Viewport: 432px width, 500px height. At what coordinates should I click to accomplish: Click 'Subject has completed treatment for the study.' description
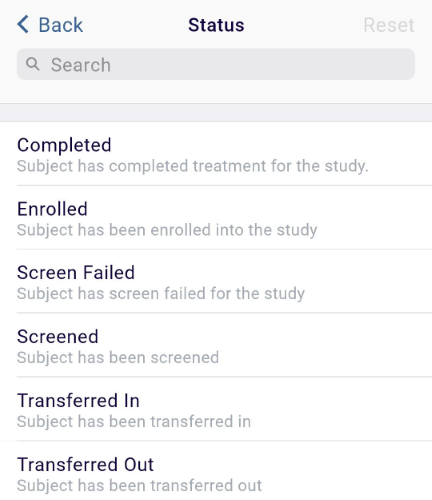[193, 166]
